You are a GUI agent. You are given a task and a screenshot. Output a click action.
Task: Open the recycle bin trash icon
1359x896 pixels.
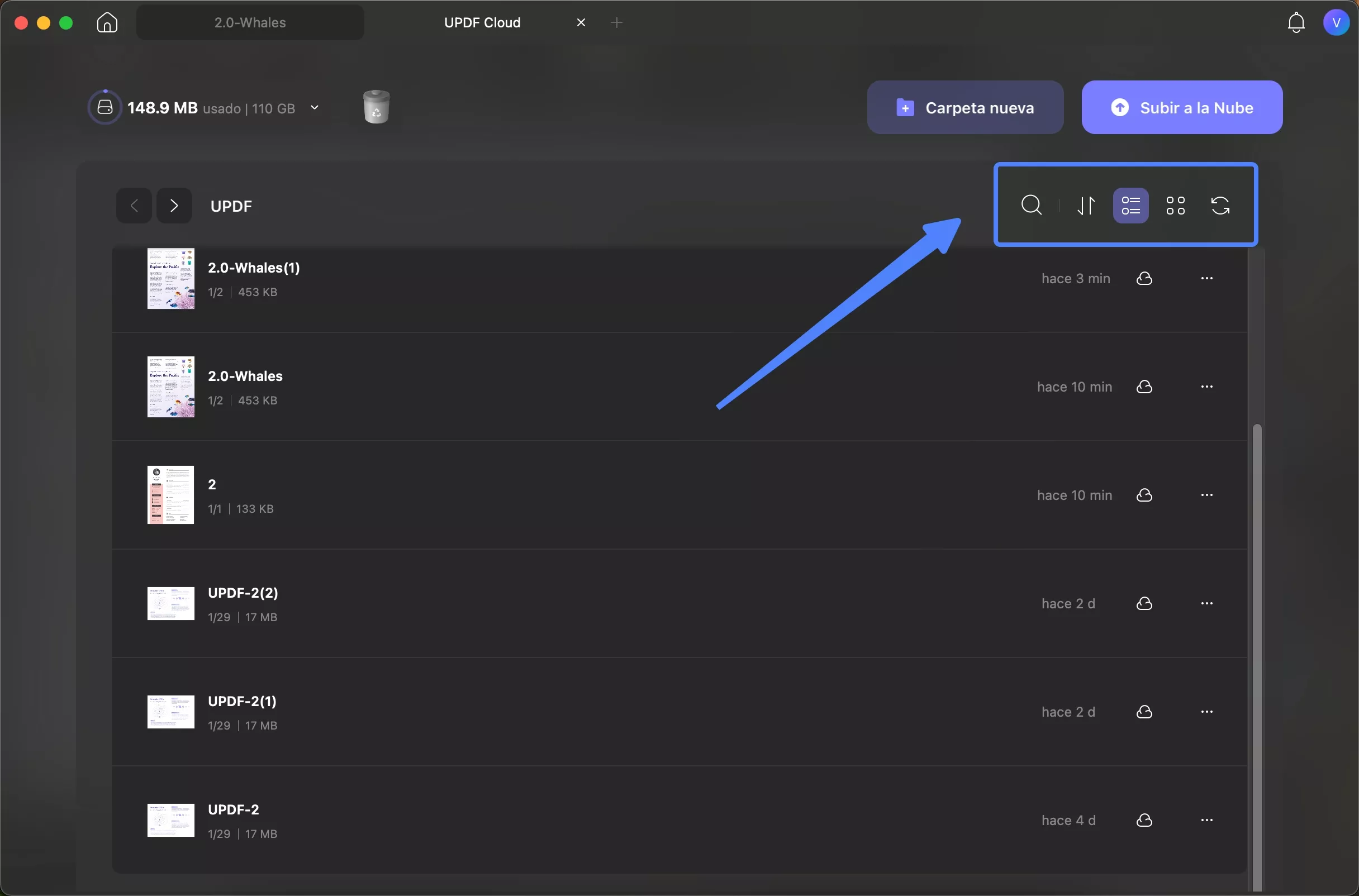click(x=376, y=107)
